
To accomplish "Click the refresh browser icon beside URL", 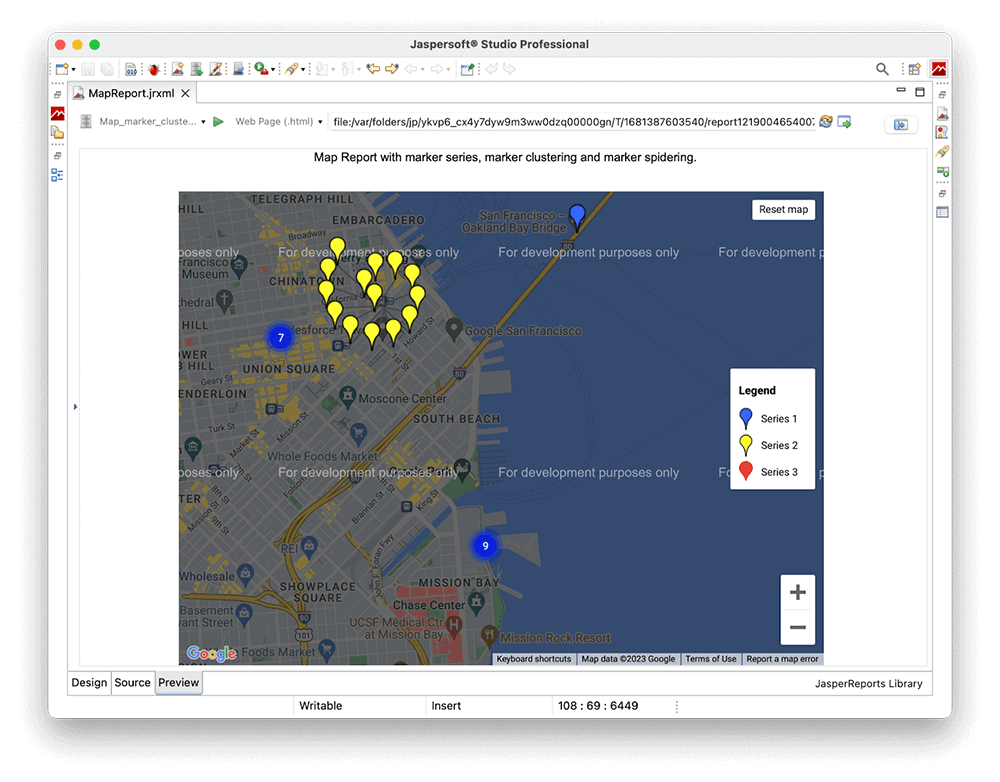I will point(826,121).
